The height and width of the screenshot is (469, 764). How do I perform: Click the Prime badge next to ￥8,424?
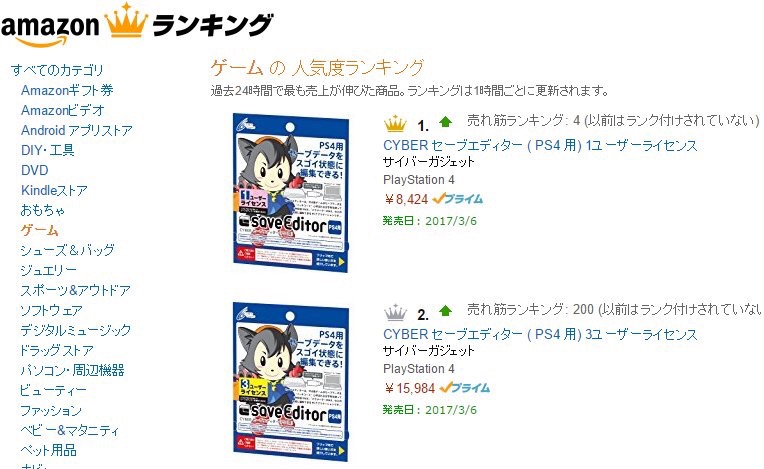pyautogui.click(x=458, y=199)
